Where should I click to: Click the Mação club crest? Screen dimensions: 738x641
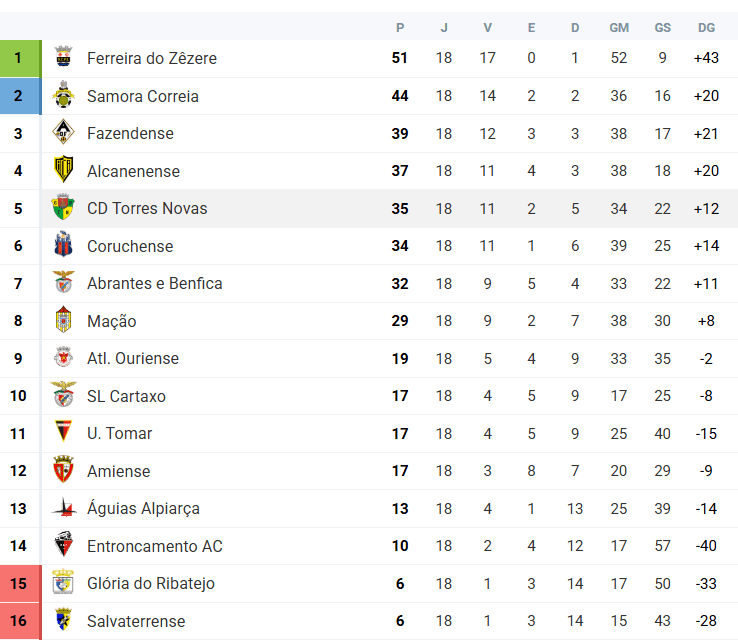[64, 320]
